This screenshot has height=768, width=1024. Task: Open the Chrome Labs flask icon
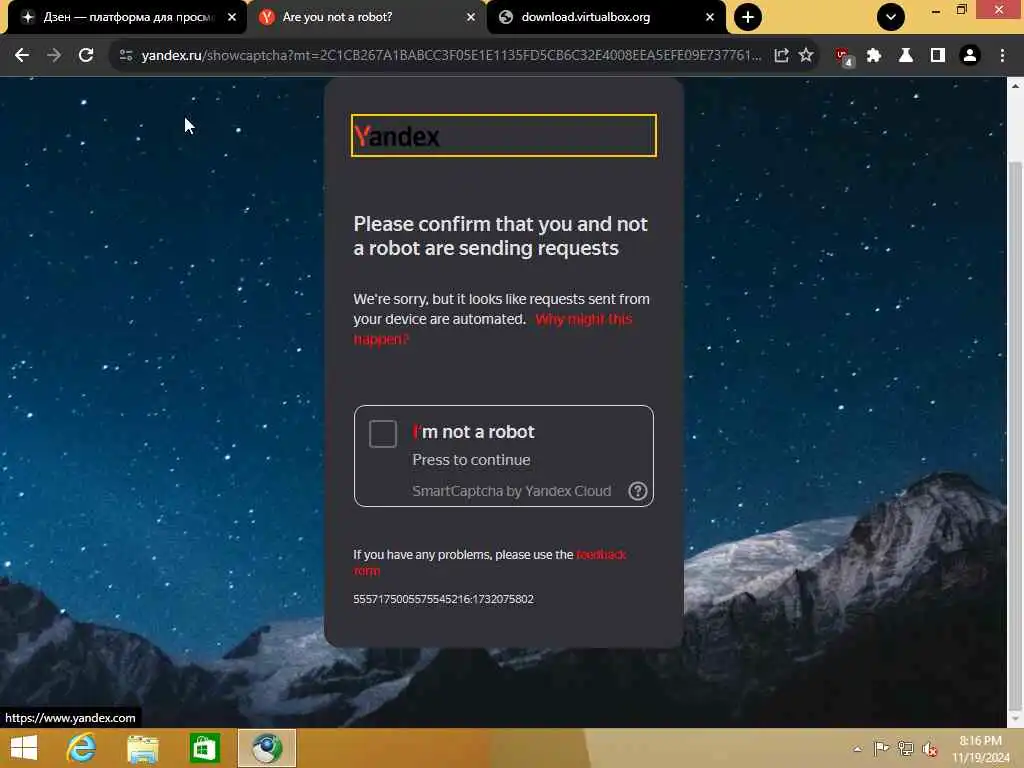coord(906,56)
